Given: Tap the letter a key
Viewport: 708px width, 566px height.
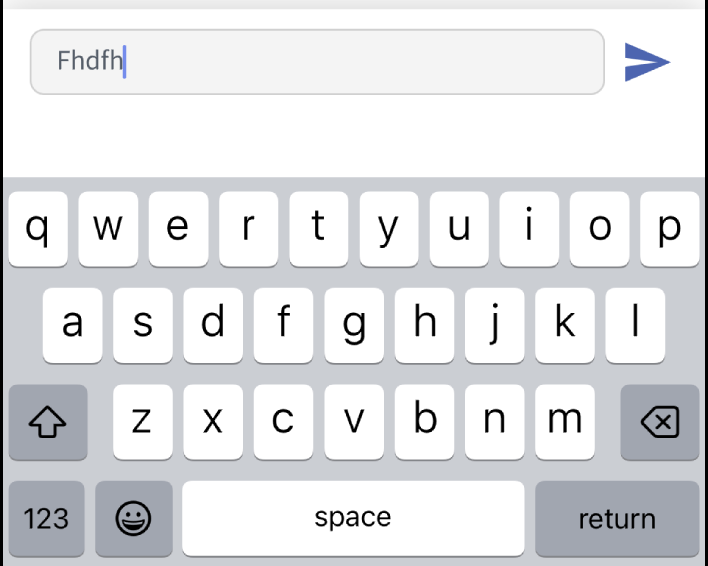Looking at the screenshot, I should [73, 326].
